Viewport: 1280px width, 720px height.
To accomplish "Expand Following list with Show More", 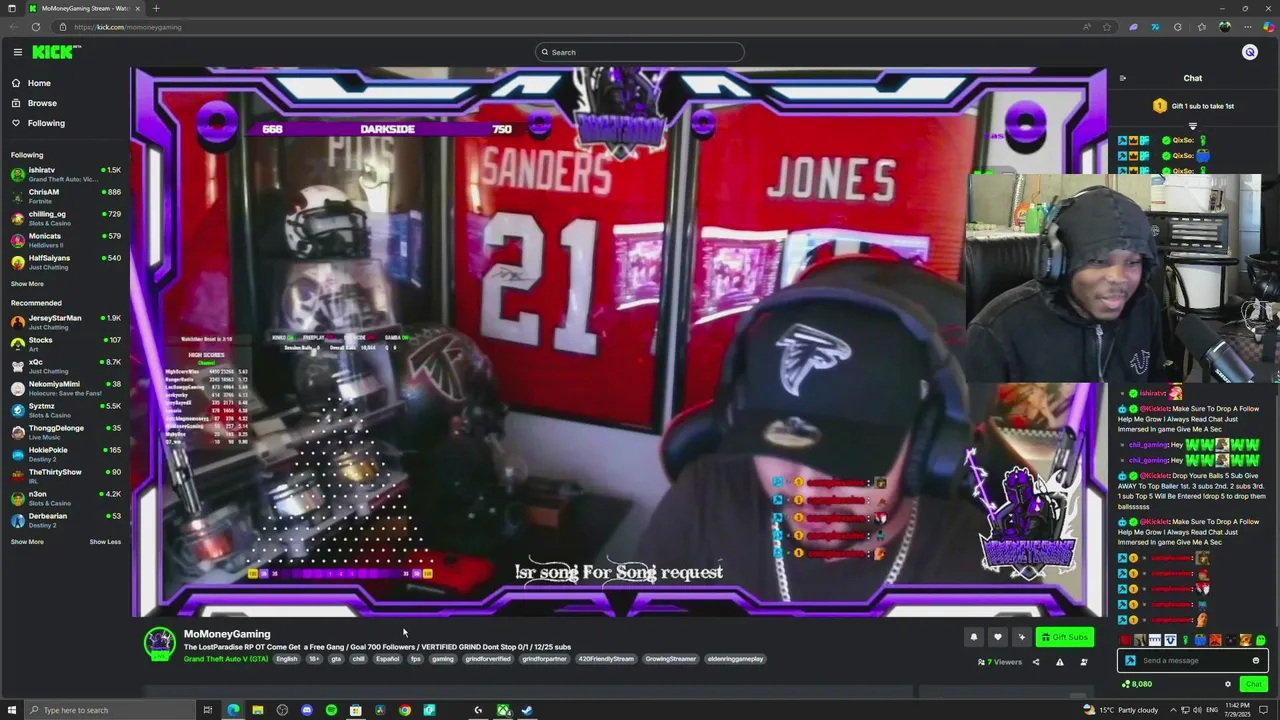I will [27, 284].
